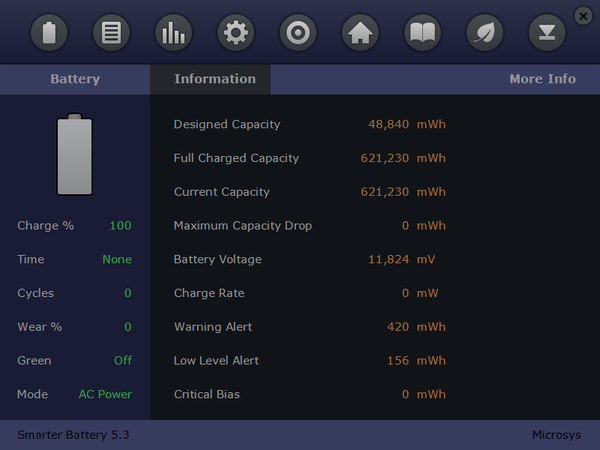Open the More Info tab

(x=542, y=79)
